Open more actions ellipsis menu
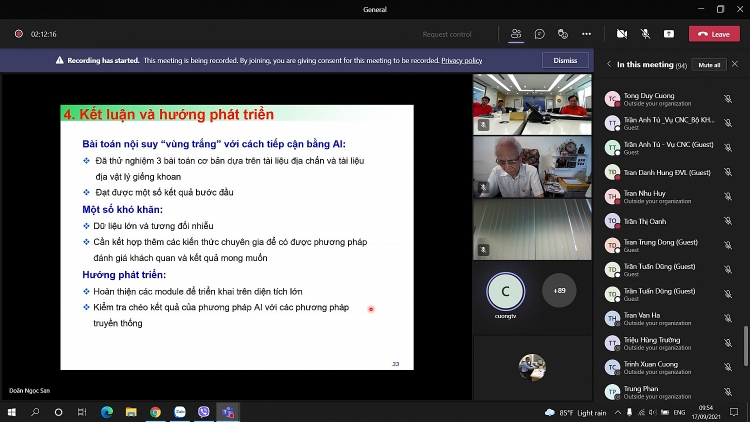 click(x=587, y=33)
